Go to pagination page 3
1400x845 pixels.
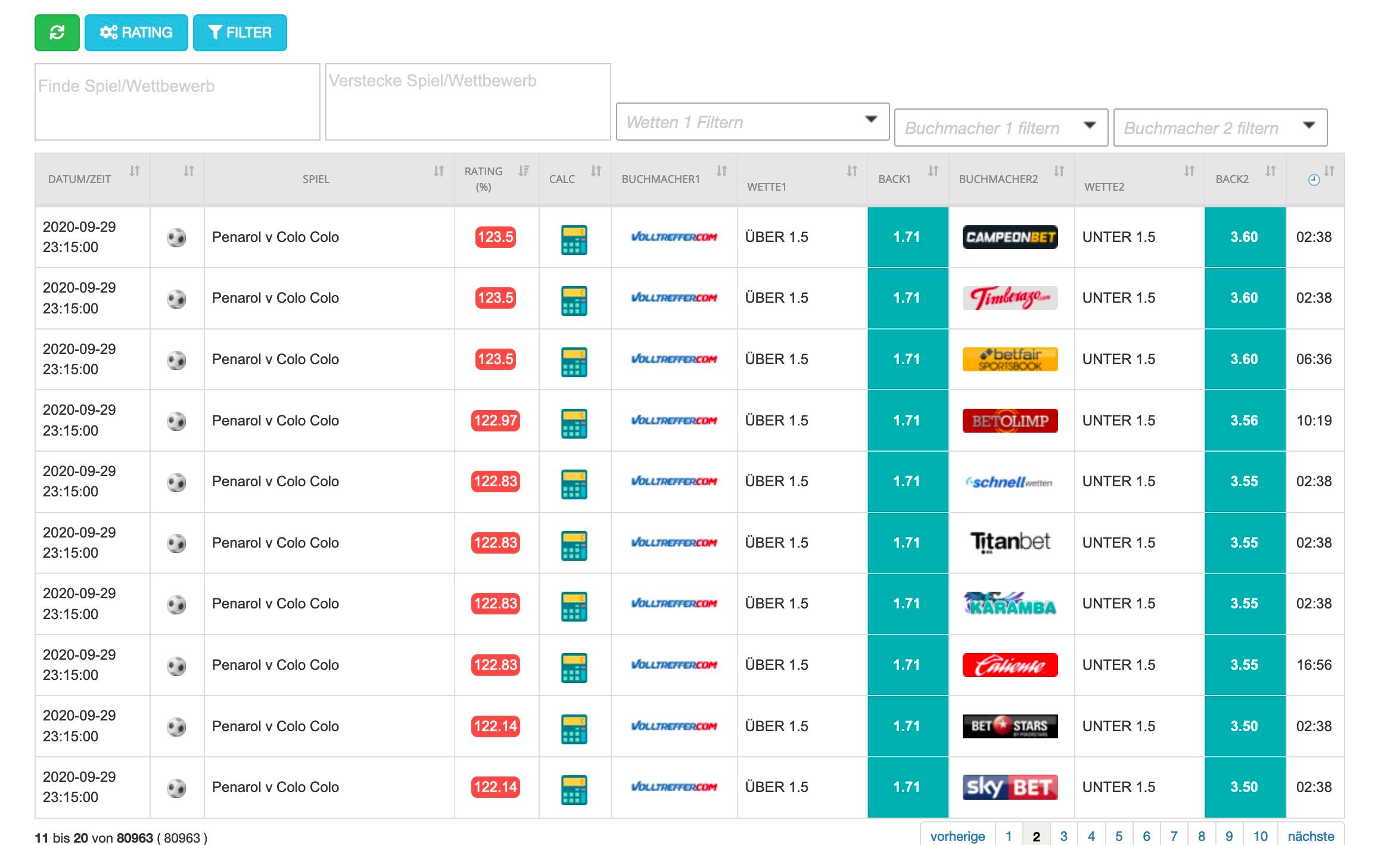(1064, 836)
